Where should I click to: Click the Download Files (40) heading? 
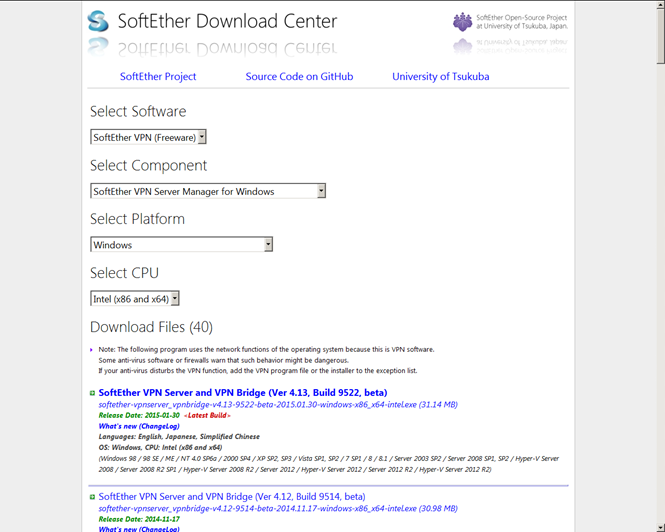coord(151,327)
